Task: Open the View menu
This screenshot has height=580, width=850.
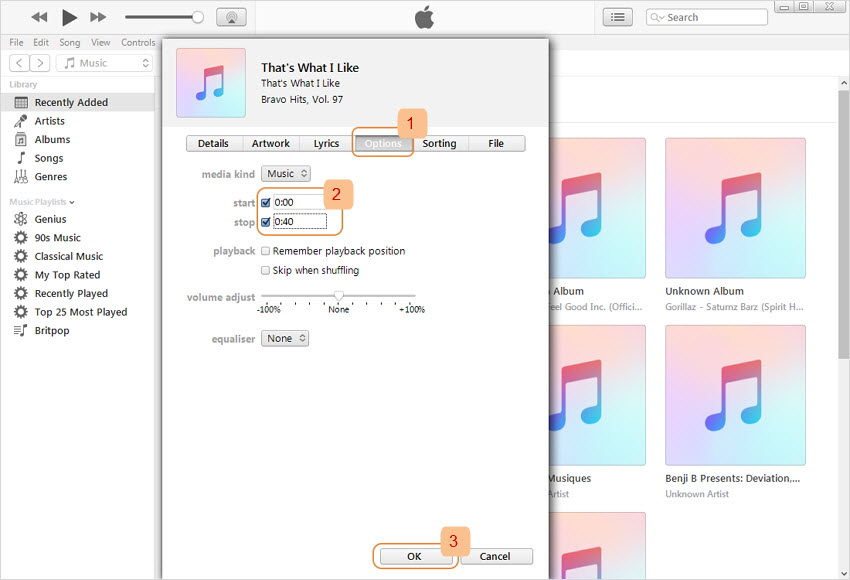Action: (x=100, y=42)
